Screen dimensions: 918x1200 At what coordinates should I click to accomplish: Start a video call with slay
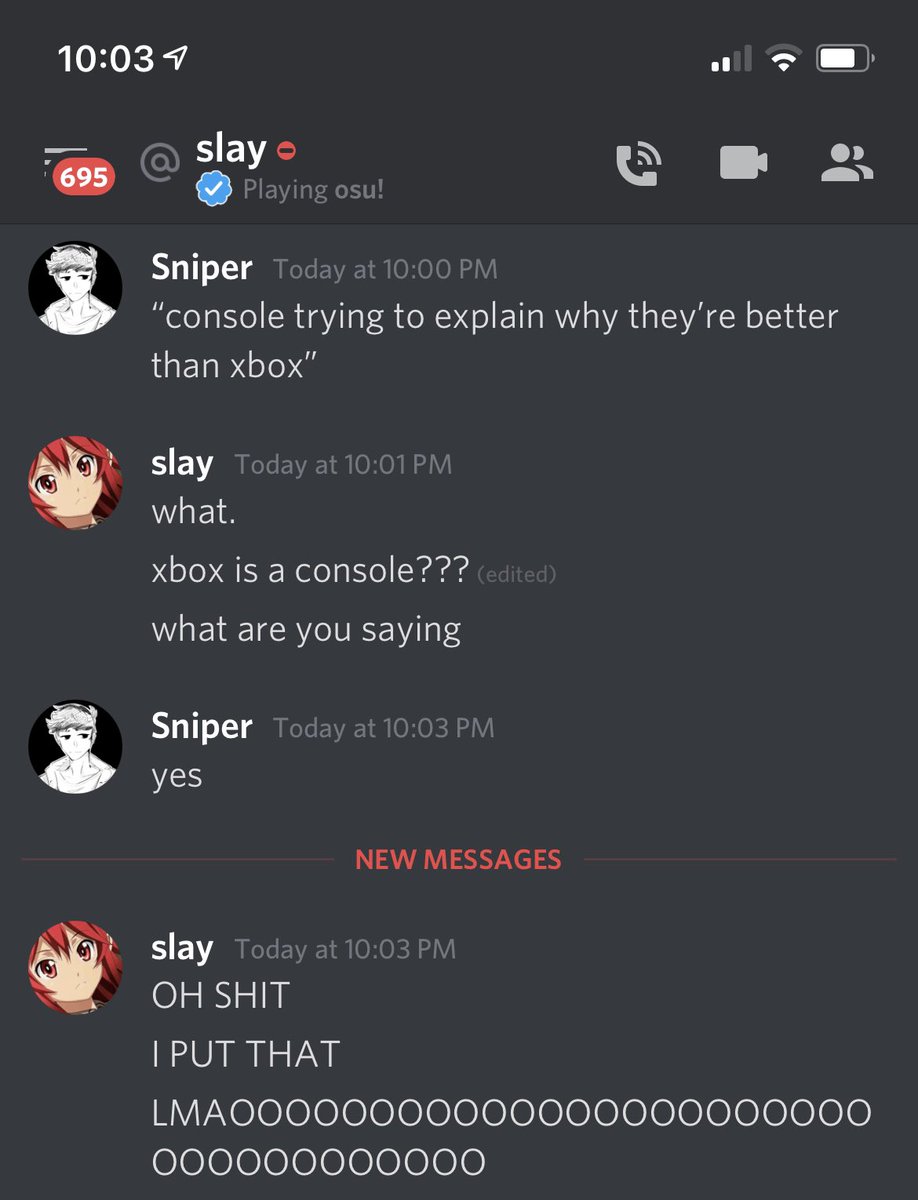point(743,162)
